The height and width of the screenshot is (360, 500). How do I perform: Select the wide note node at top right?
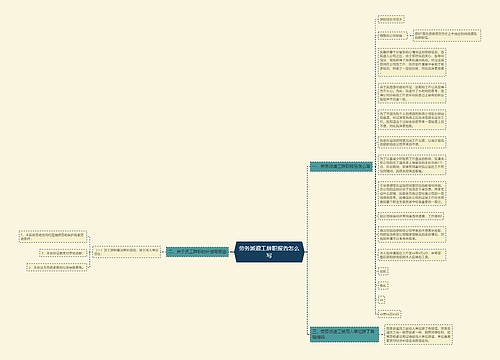pyautogui.click(x=447, y=35)
